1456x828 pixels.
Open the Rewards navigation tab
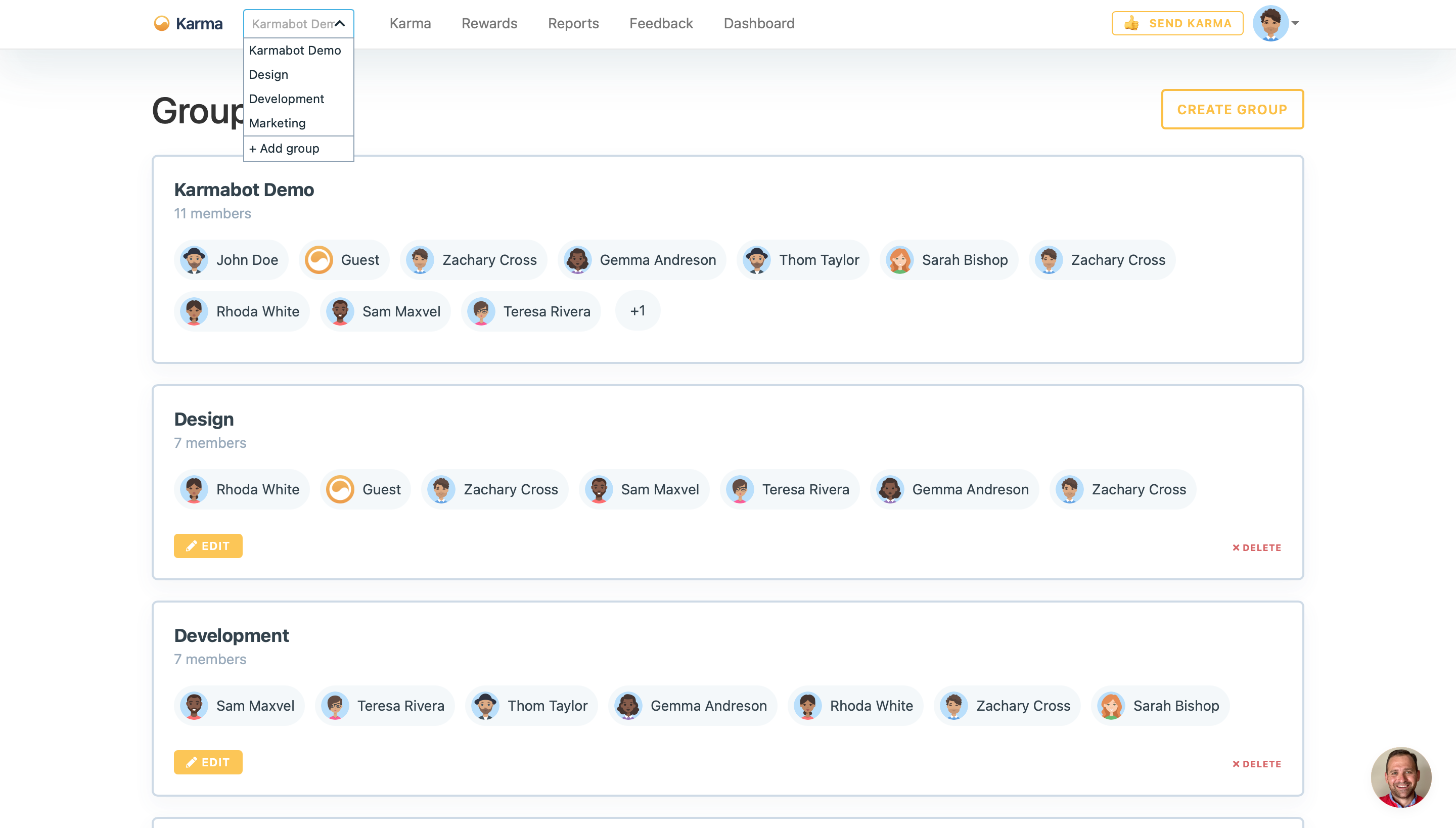tap(489, 23)
